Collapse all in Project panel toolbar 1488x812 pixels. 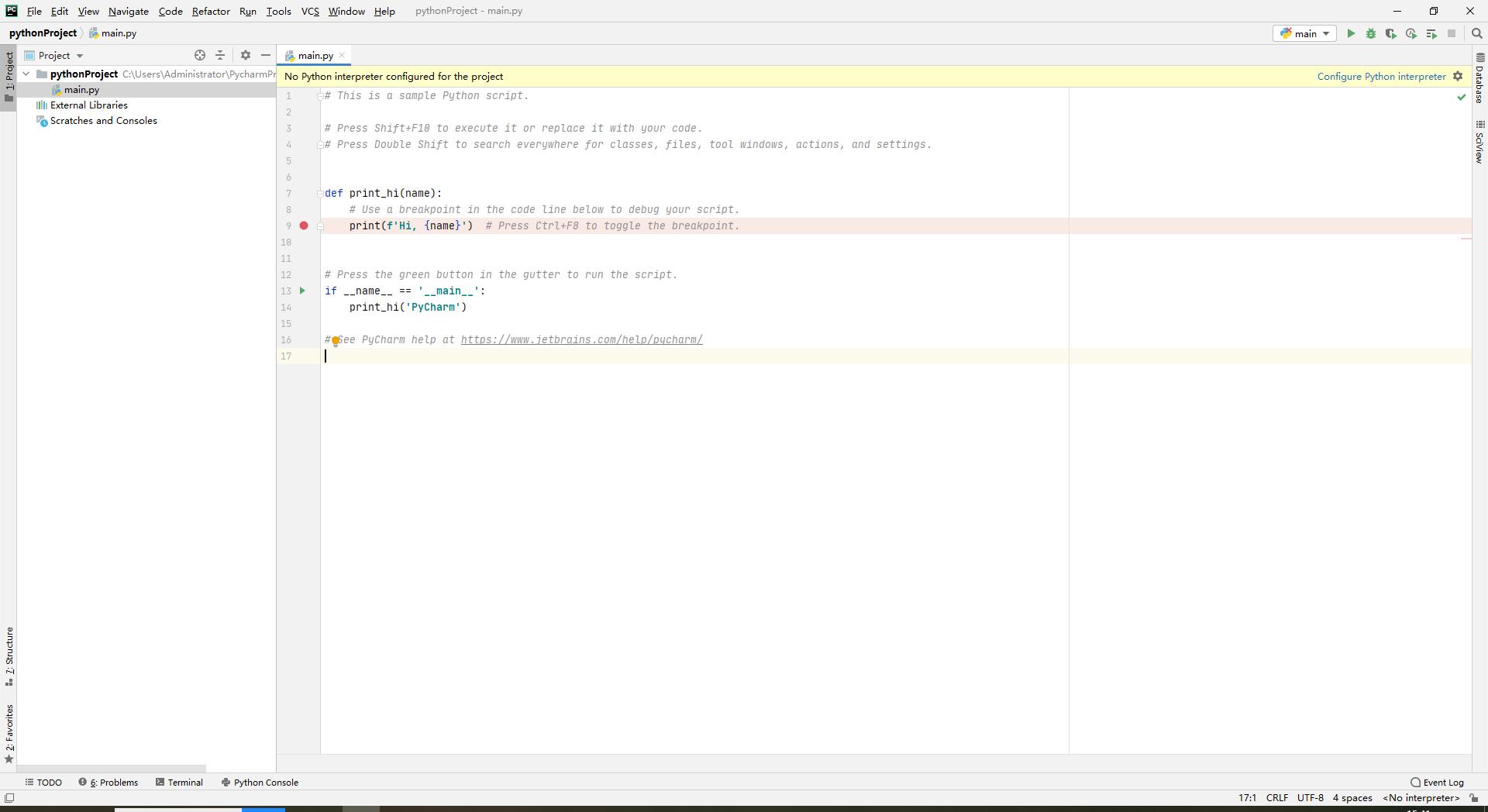coord(220,55)
